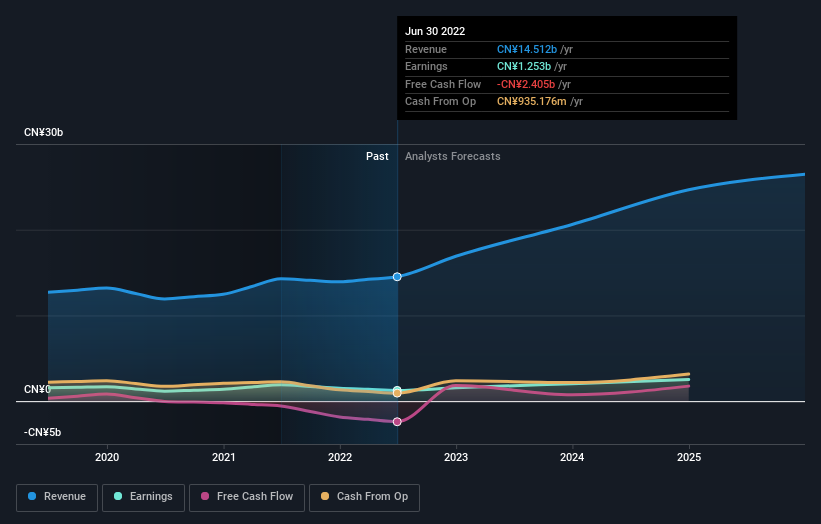
Task: Click the tooltip date 'Jun 30 2022'
Action: pyautogui.click(x=435, y=31)
